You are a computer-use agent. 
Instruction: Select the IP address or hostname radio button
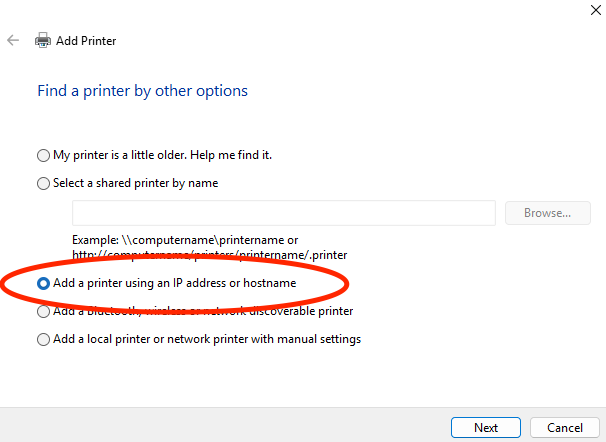coord(43,283)
